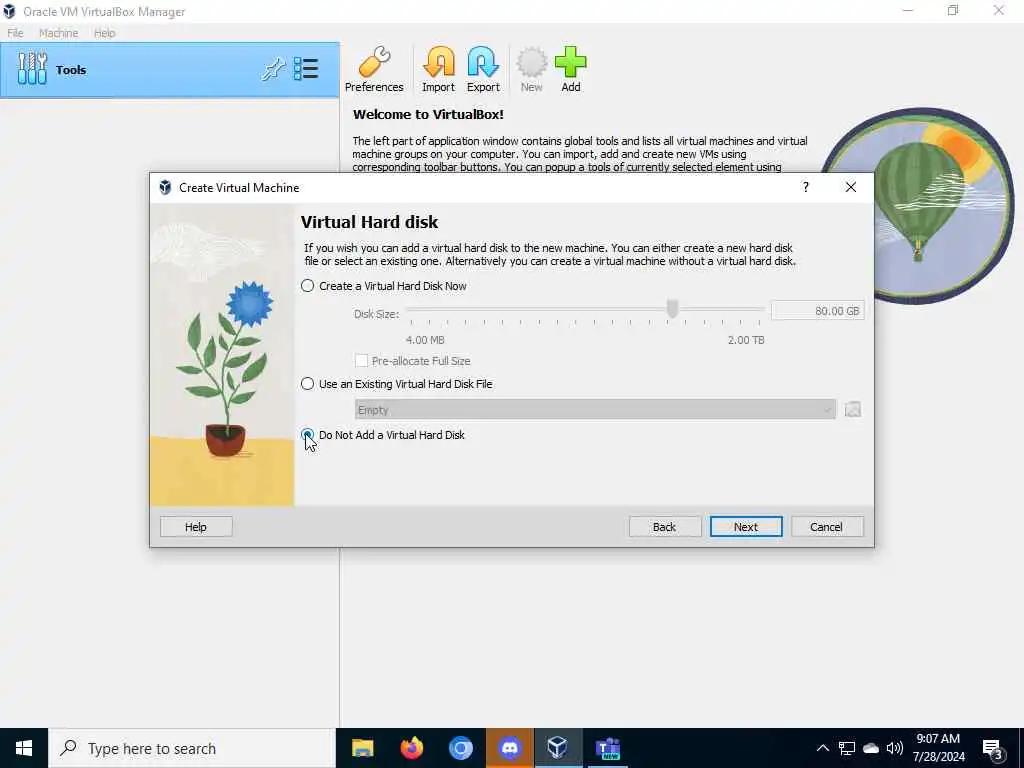Show hidden system tray icons

[x=823, y=748]
